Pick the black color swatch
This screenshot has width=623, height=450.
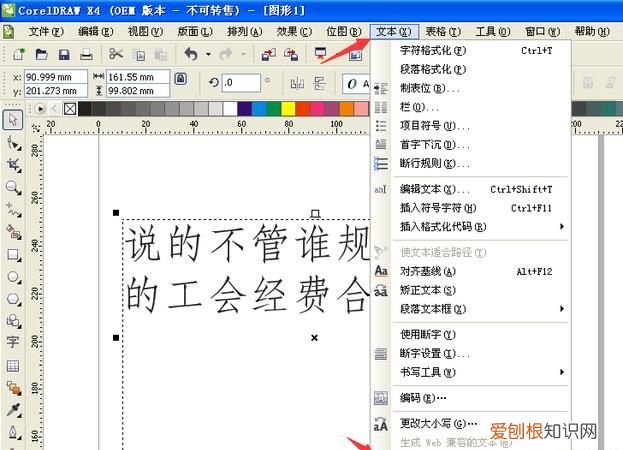85,108
